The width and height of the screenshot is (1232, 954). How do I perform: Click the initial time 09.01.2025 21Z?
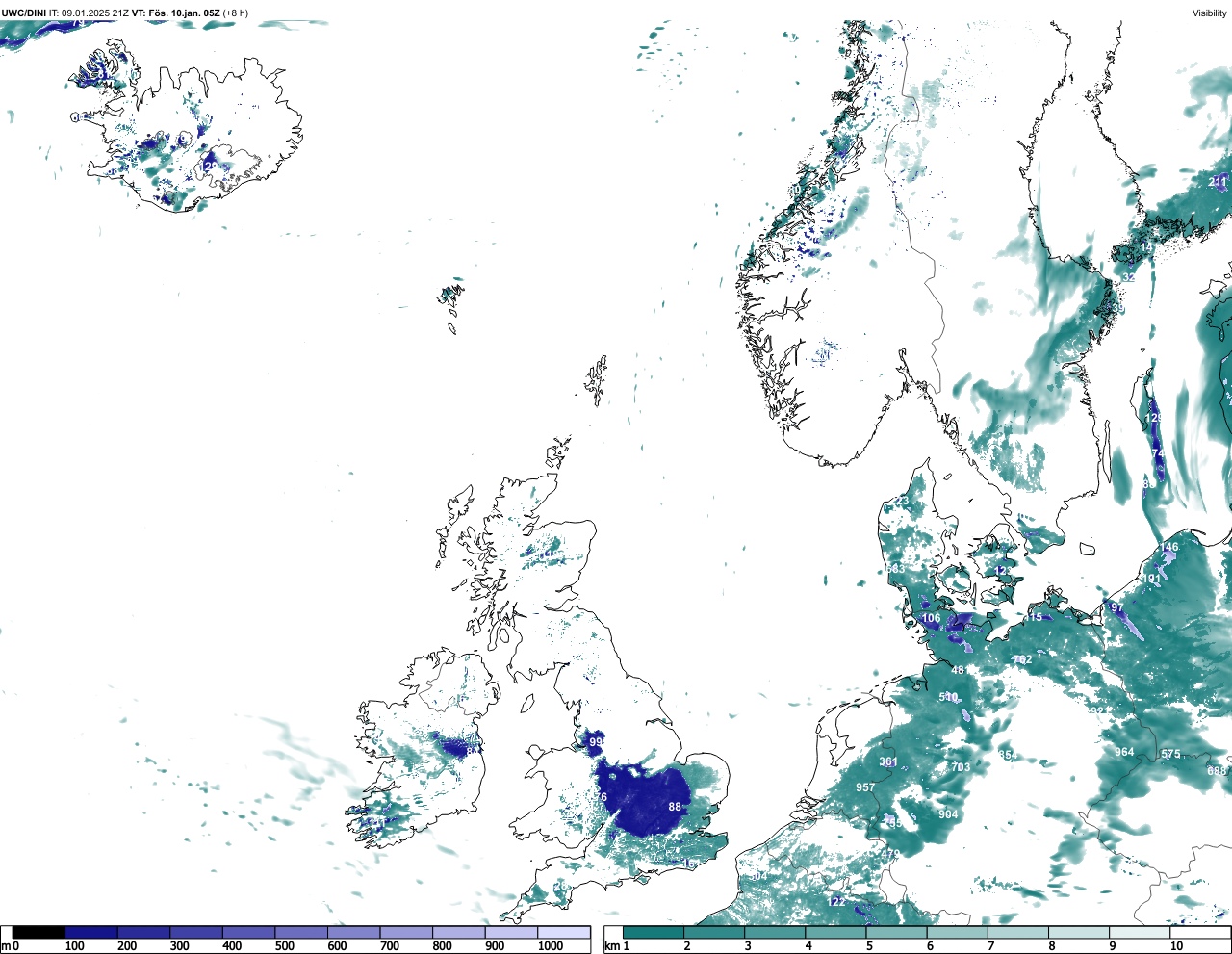[x=95, y=13]
